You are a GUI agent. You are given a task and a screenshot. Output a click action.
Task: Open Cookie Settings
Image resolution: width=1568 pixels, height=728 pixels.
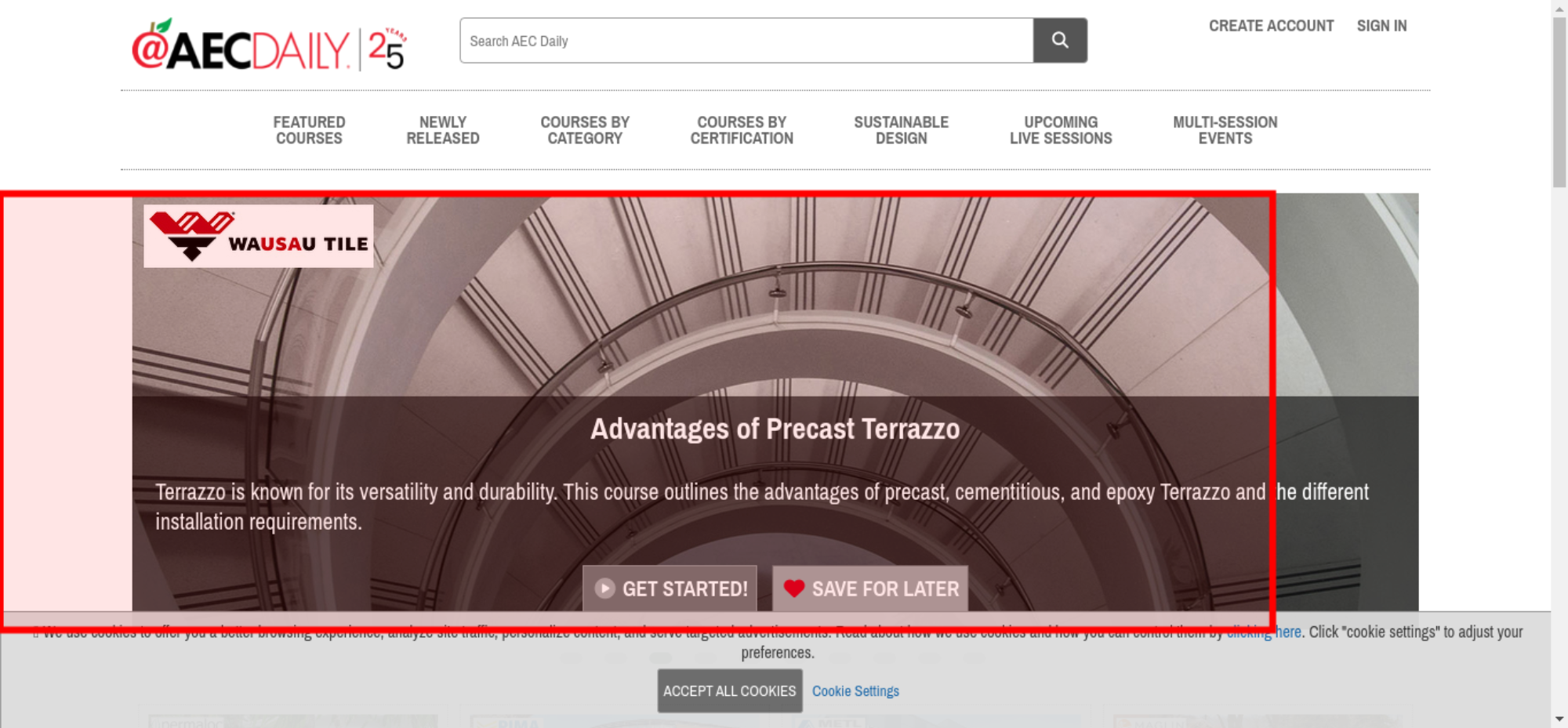coord(855,690)
